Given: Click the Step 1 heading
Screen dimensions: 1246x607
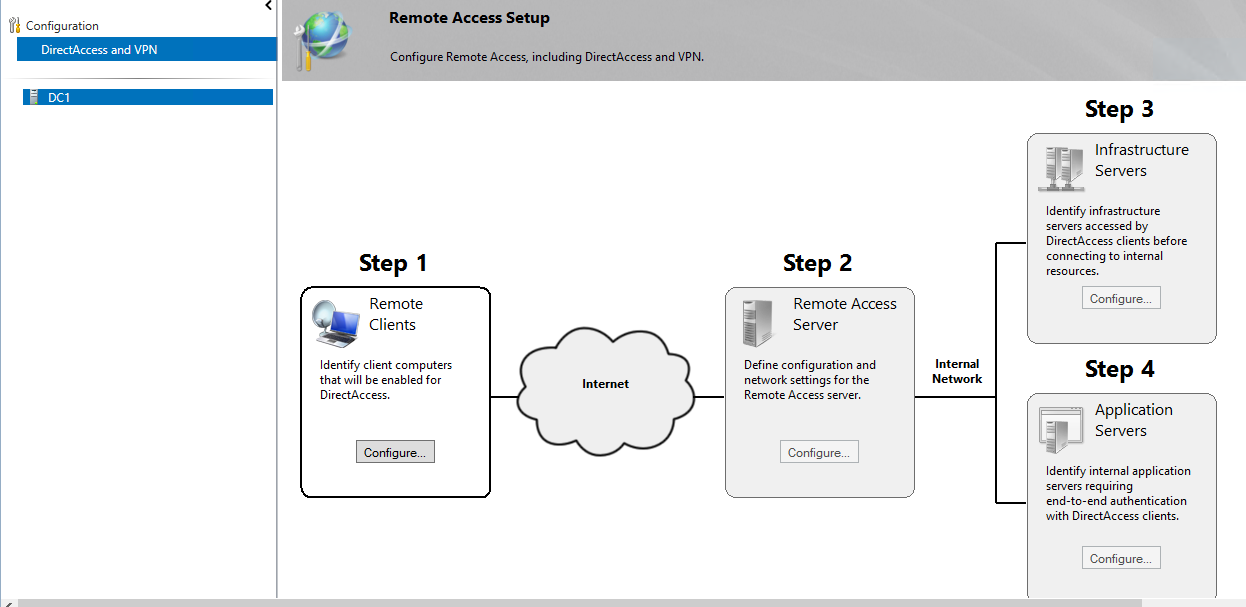Looking at the screenshot, I should click(393, 263).
